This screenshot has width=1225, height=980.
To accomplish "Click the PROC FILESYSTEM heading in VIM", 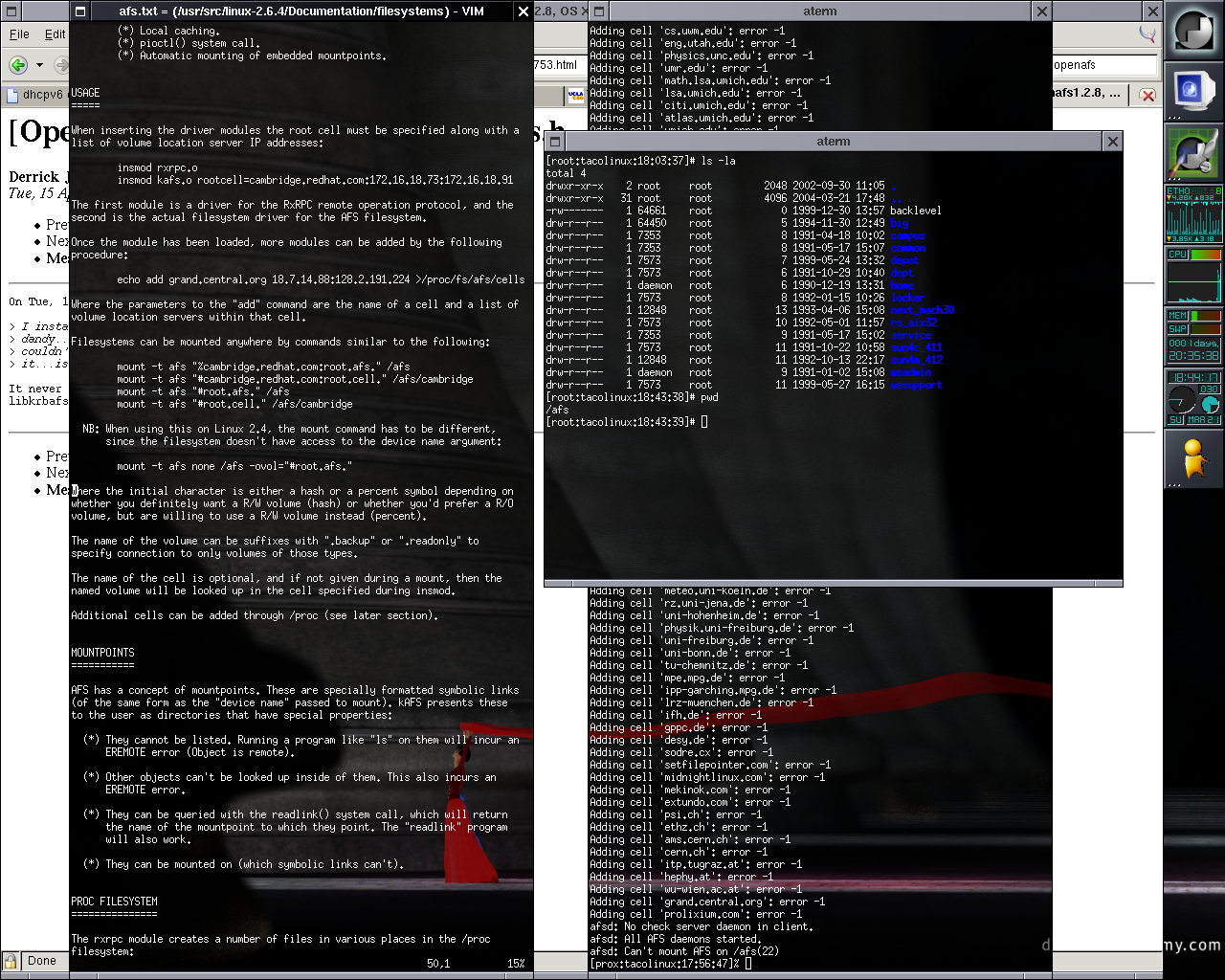I will (114, 902).
